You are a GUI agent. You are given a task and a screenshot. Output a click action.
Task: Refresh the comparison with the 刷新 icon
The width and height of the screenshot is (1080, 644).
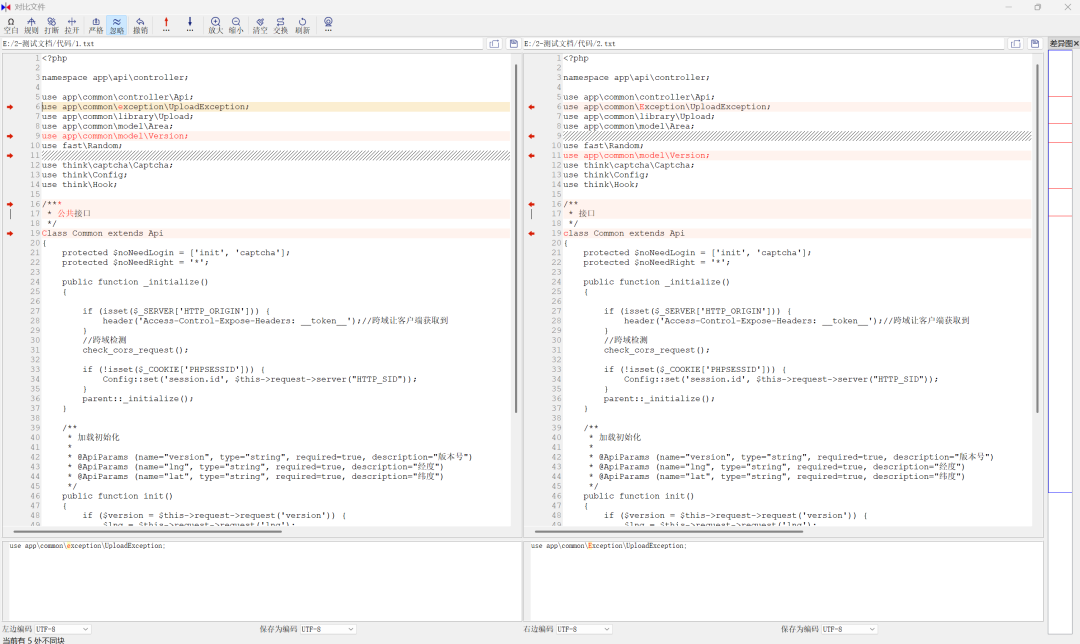pos(302,24)
